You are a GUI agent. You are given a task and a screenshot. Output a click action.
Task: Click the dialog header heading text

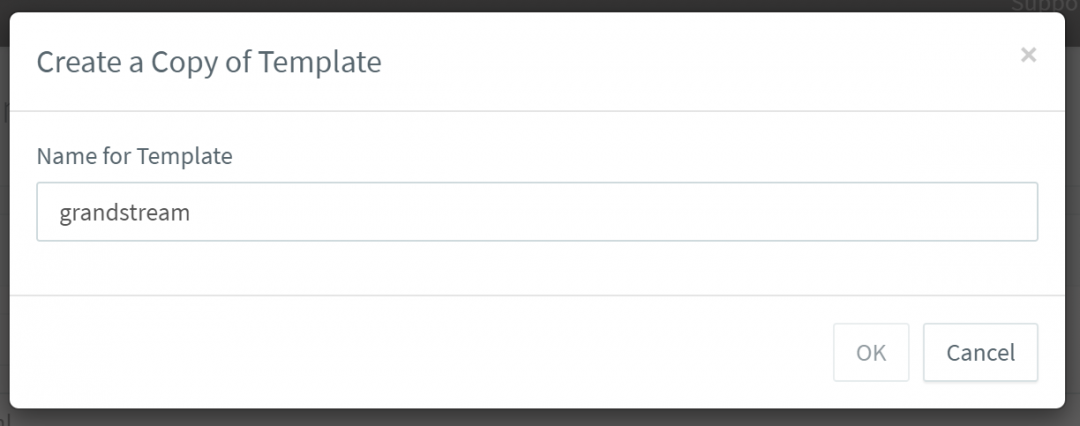tap(209, 62)
